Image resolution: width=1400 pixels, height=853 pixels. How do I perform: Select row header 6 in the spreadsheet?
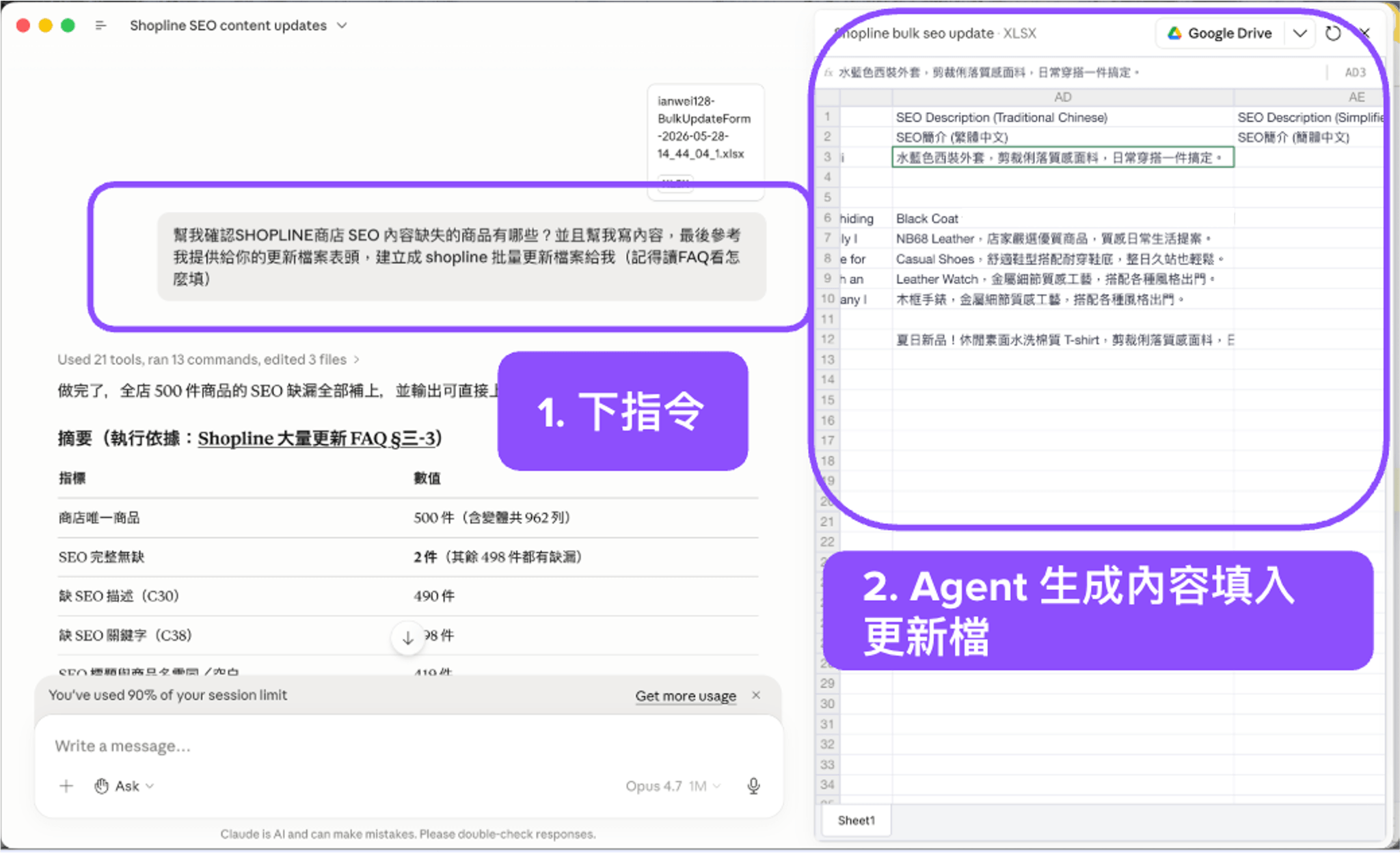point(828,218)
